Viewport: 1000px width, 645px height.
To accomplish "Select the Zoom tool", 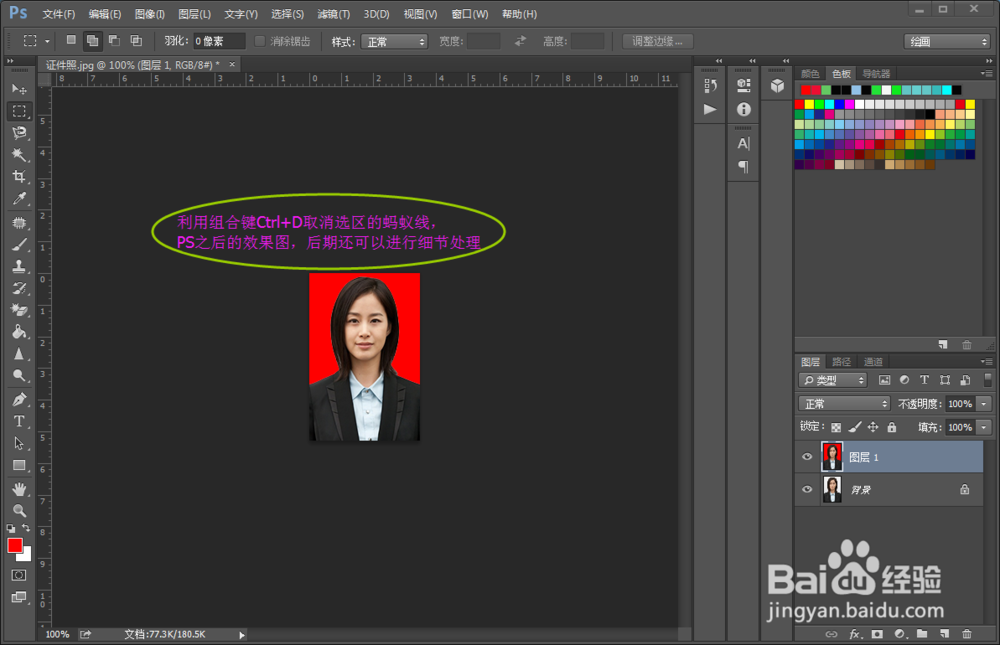I will pyautogui.click(x=20, y=511).
